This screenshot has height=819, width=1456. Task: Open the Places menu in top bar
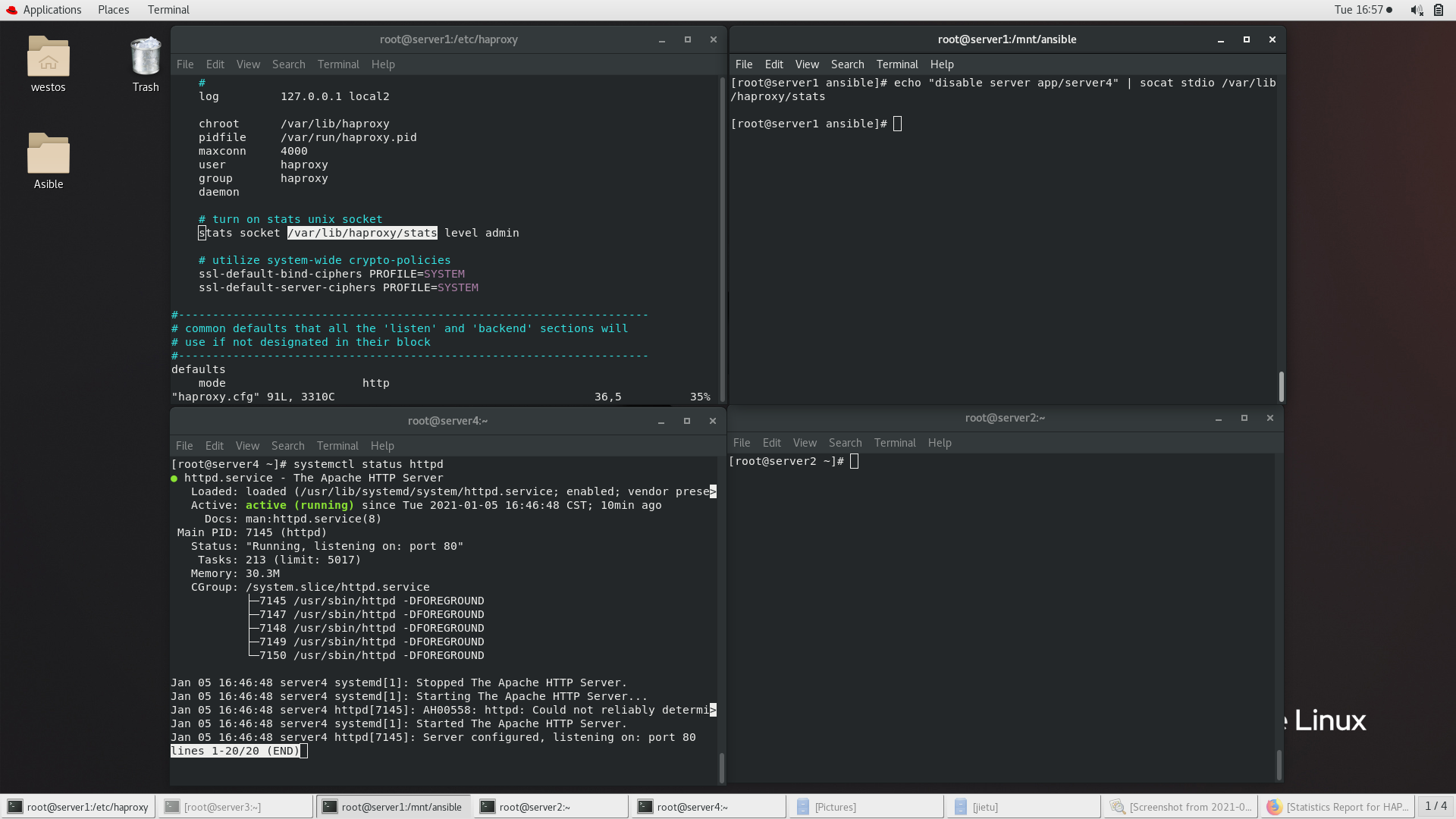(x=113, y=10)
